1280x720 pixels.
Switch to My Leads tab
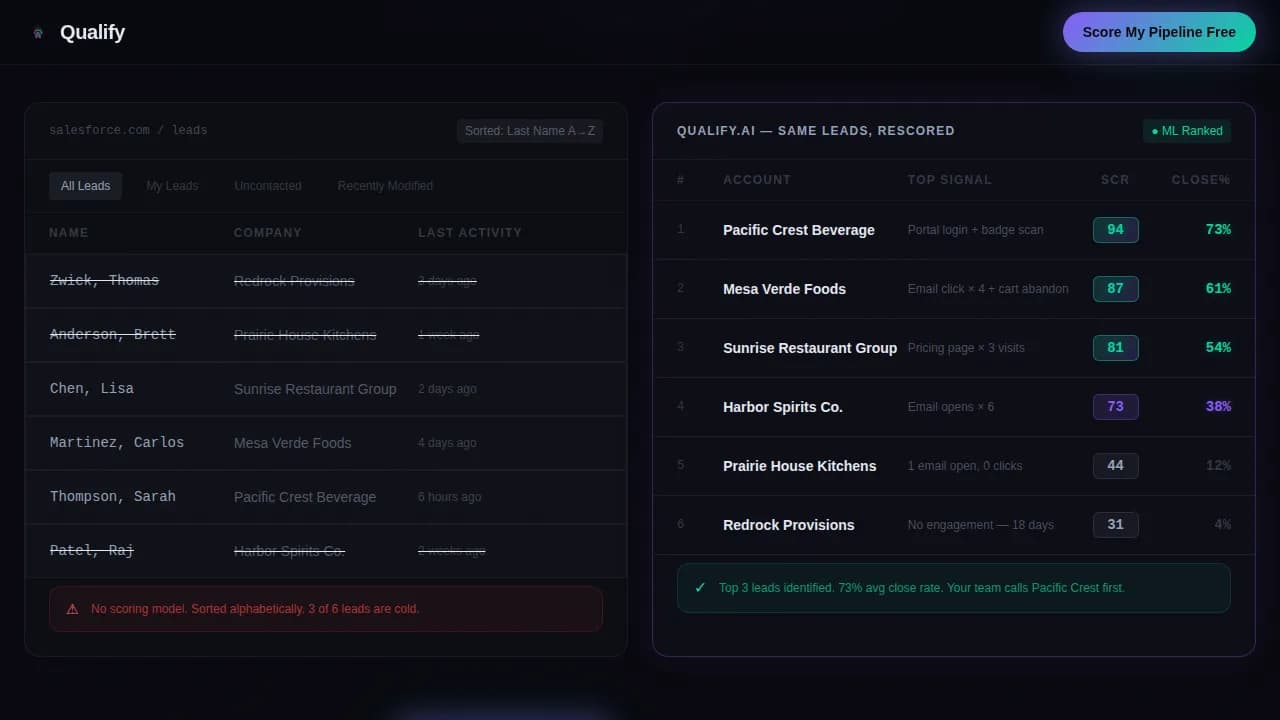172,186
